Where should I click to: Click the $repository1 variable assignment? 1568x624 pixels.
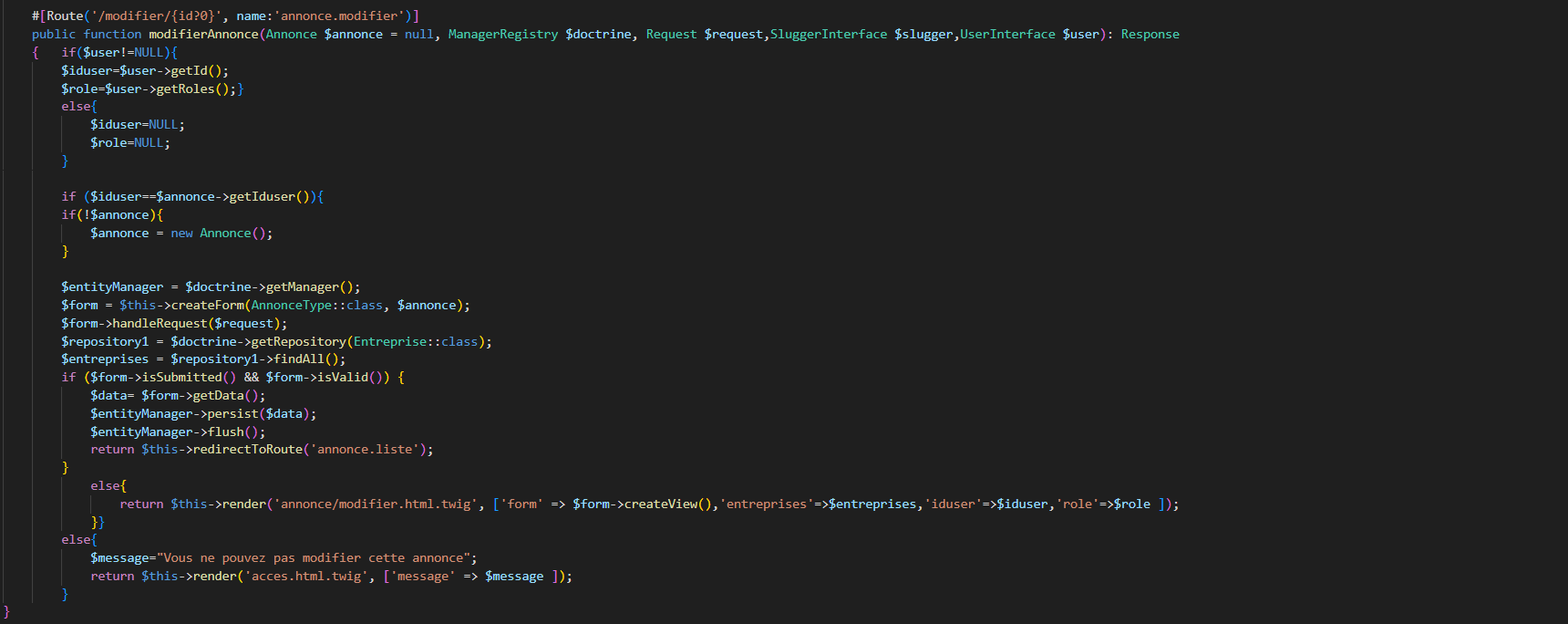(105, 341)
